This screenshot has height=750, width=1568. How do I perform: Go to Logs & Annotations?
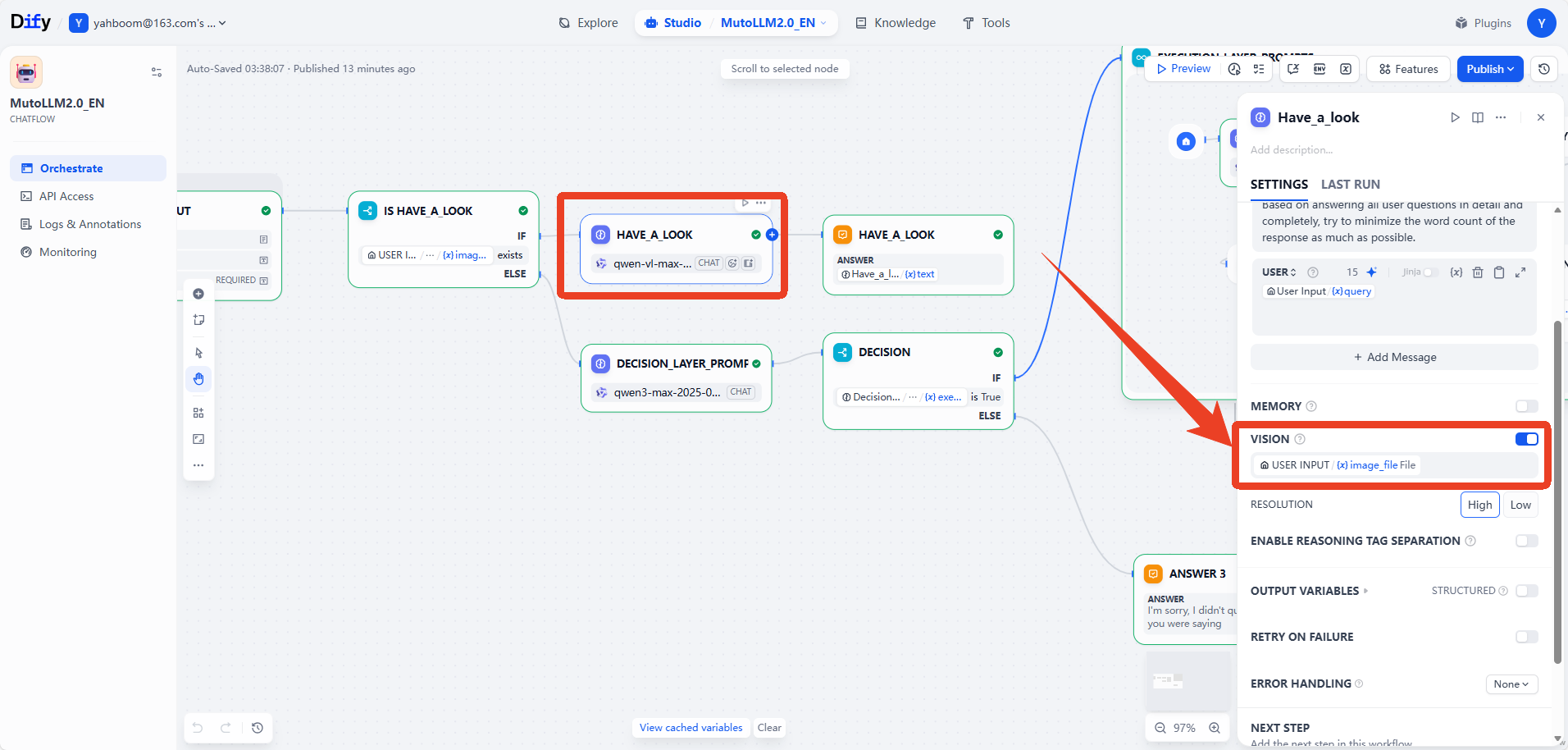pyautogui.click(x=89, y=224)
